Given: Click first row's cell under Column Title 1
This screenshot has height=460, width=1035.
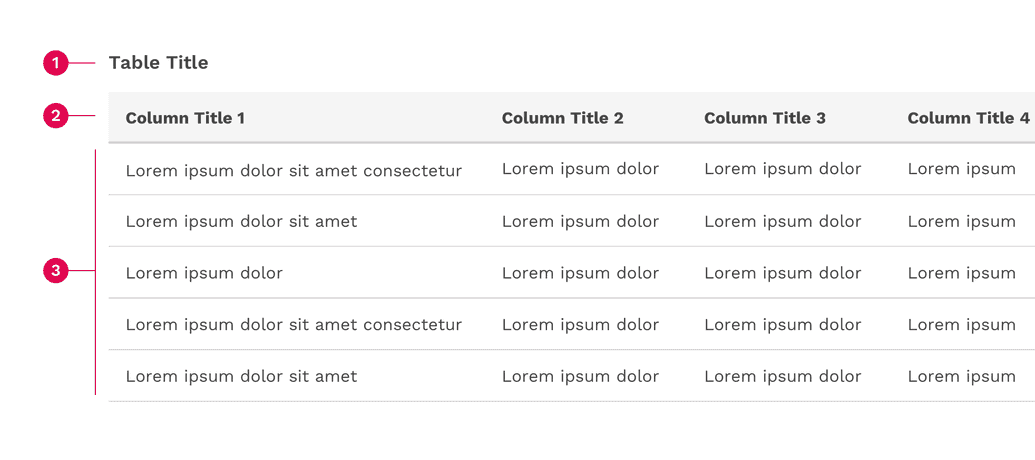Looking at the screenshot, I should [x=293, y=171].
